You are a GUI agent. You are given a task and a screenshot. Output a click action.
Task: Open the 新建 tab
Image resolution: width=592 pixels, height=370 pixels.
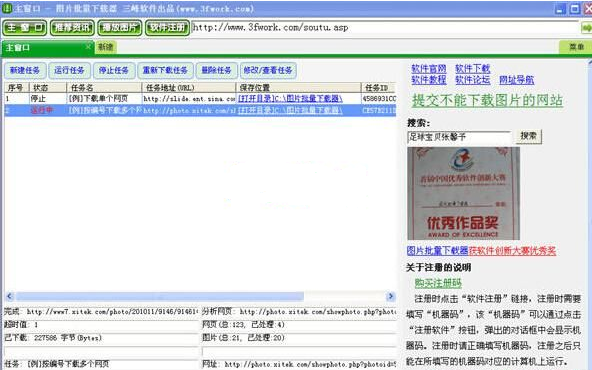(105, 47)
